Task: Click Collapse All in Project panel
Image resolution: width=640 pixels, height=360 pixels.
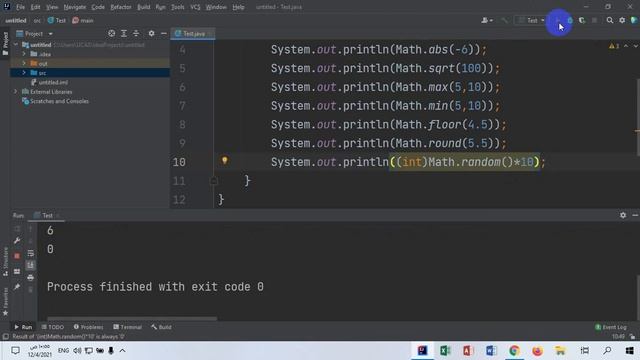Action: [x=136, y=33]
